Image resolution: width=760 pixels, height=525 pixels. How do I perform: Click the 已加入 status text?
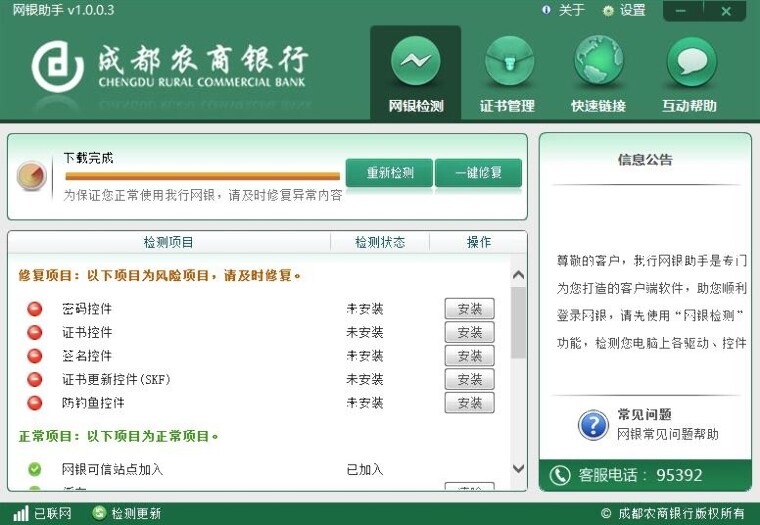point(364,469)
